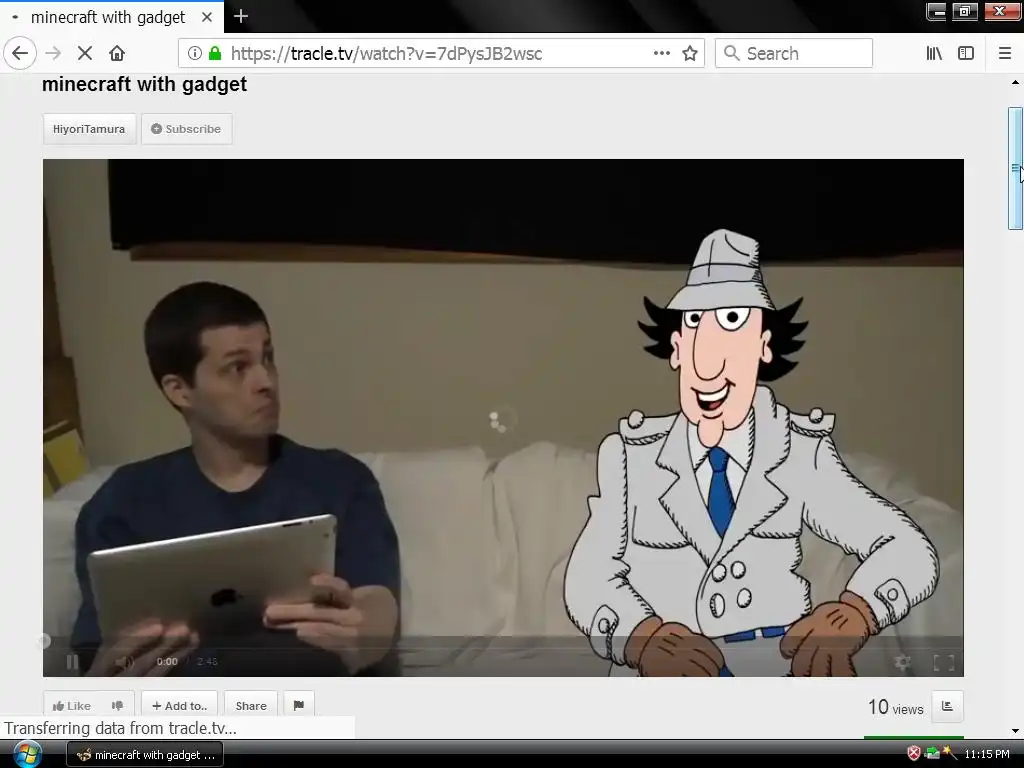
Task: Click the video title heading
Action: tap(144, 84)
